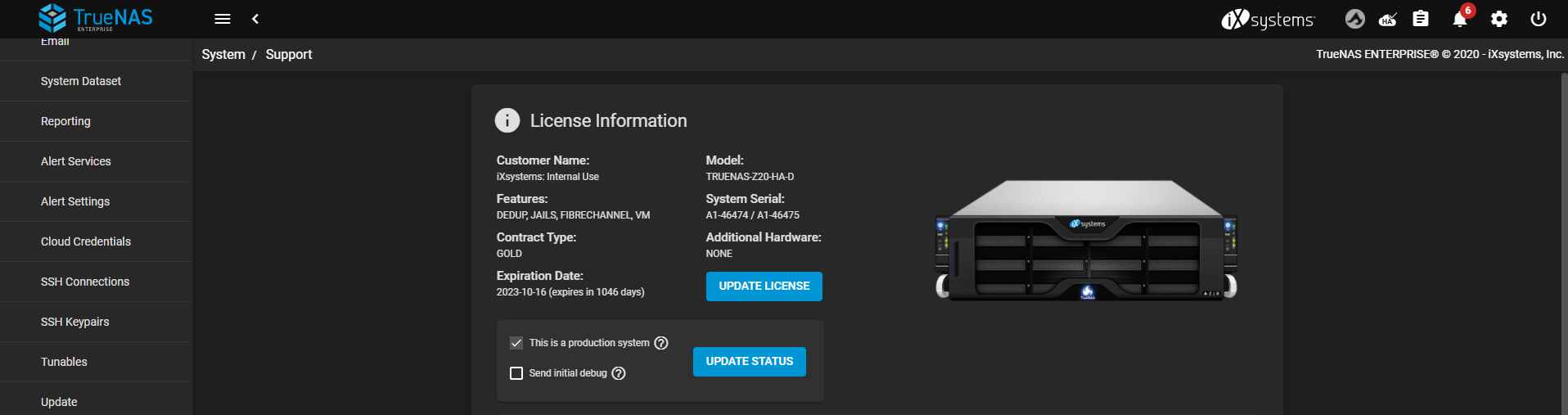The image size is (1568, 415).
Task: Check the HA status cloud icon
Action: [1388, 19]
